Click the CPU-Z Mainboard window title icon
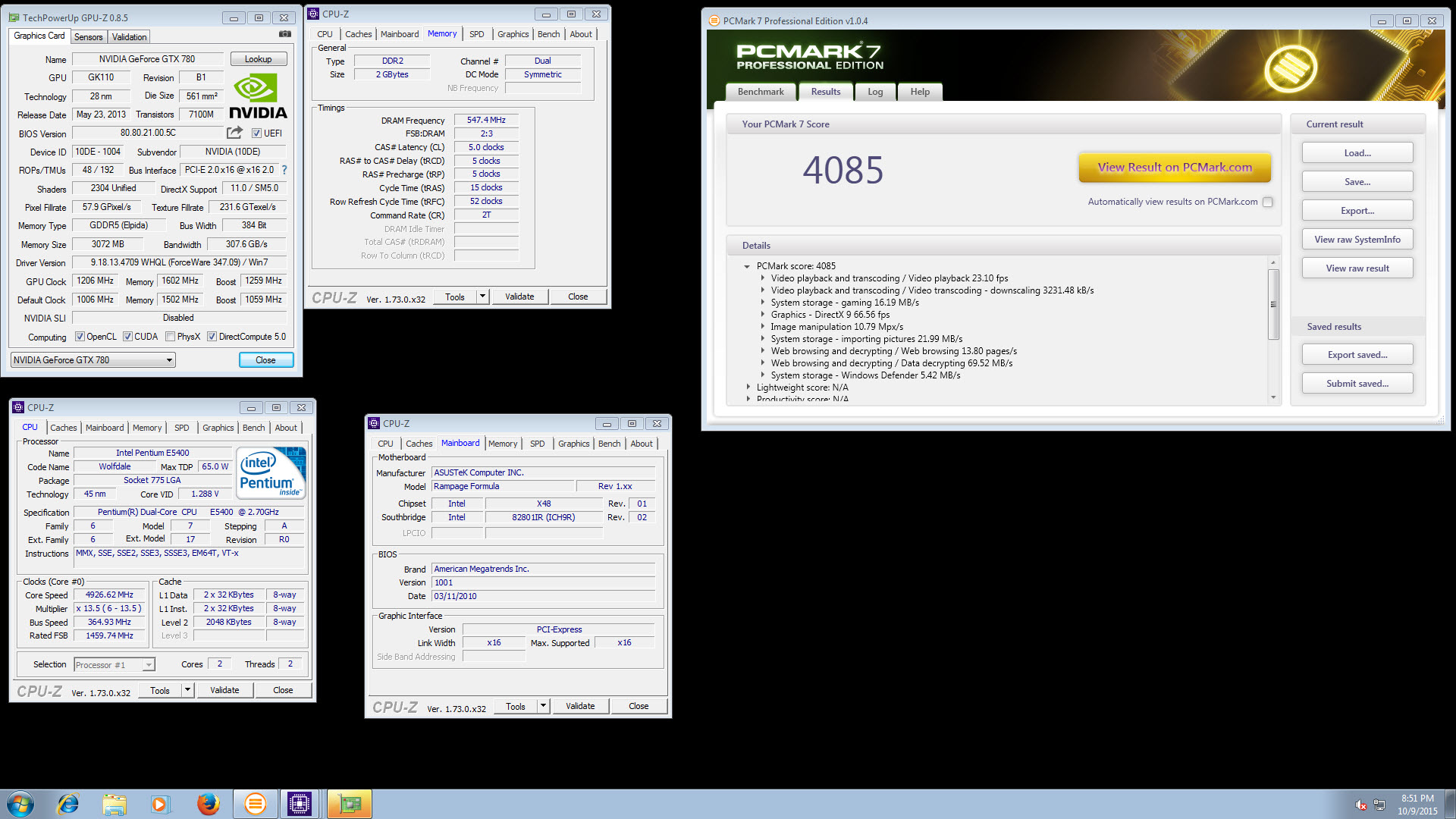 [374, 423]
